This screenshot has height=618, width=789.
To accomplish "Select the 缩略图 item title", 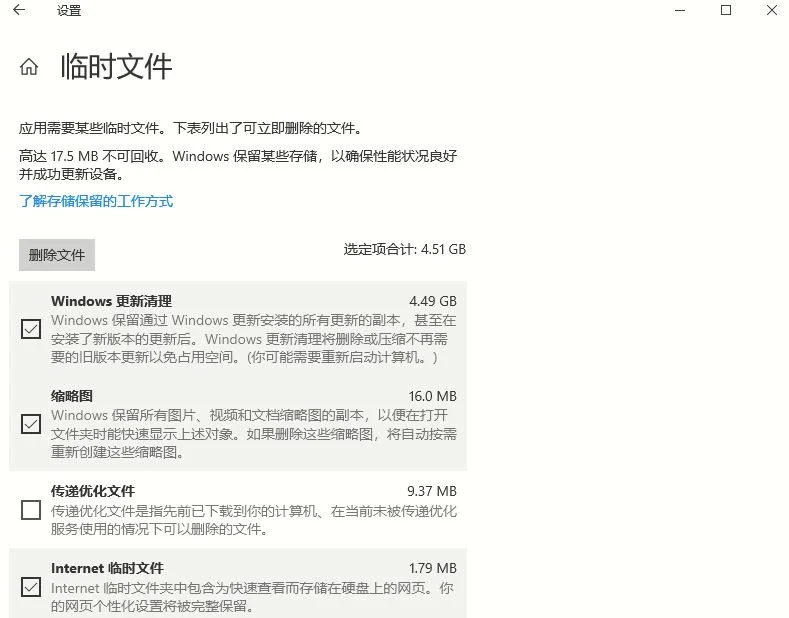I will tap(72, 396).
